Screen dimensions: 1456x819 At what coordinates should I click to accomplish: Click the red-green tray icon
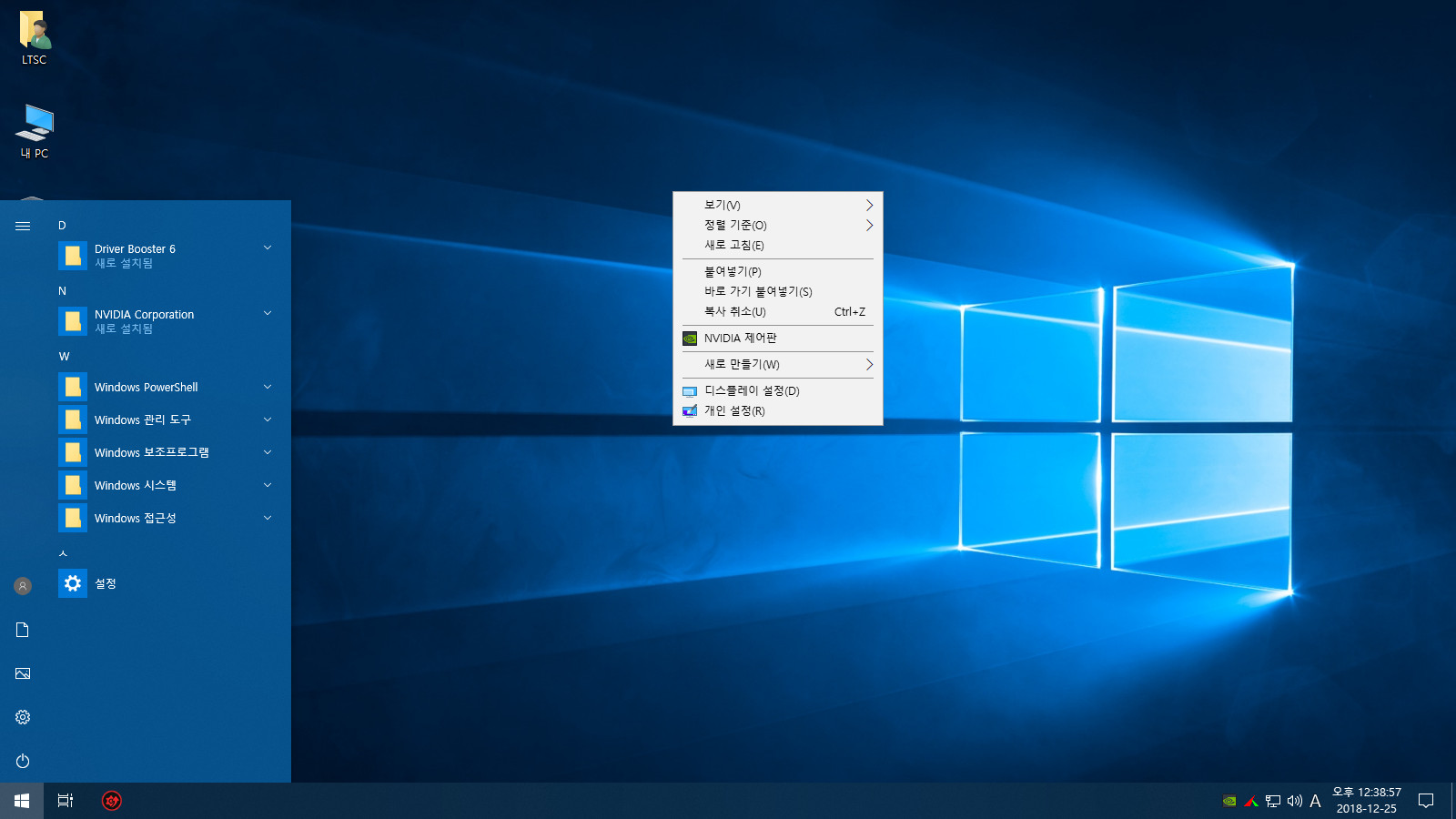[x=1251, y=801]
